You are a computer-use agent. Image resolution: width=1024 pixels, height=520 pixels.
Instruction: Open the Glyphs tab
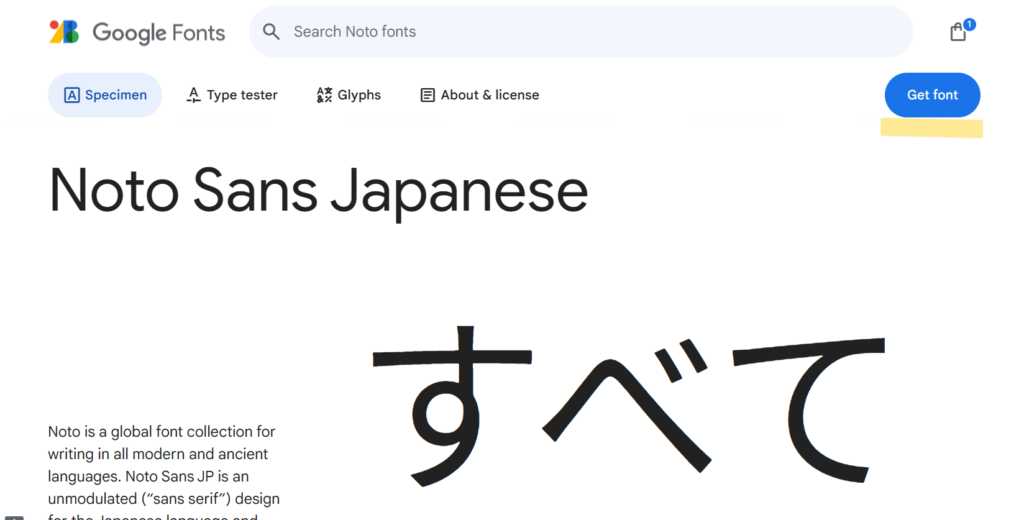(x=349, y=95)
